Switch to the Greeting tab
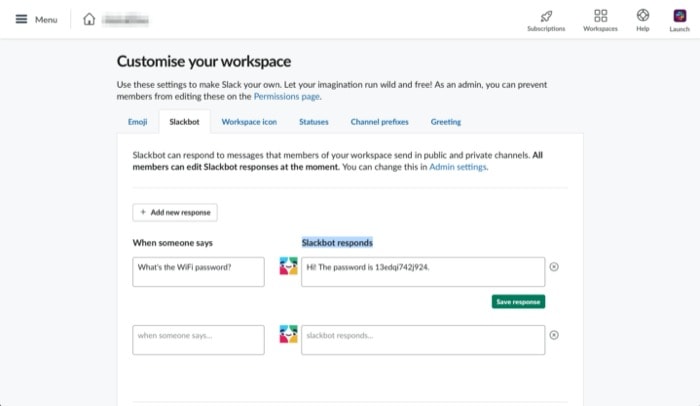 pos(446,122)
